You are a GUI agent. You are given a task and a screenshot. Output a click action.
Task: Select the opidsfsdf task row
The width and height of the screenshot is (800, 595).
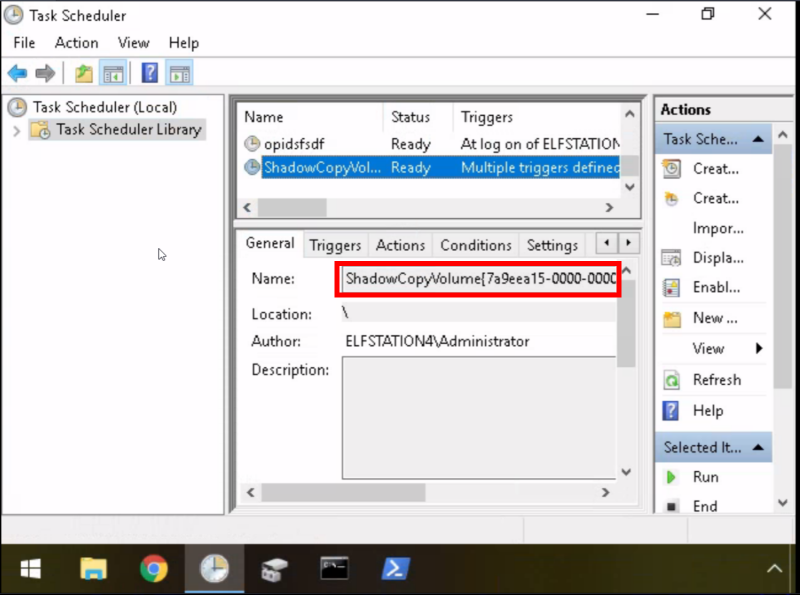(293, 144)
